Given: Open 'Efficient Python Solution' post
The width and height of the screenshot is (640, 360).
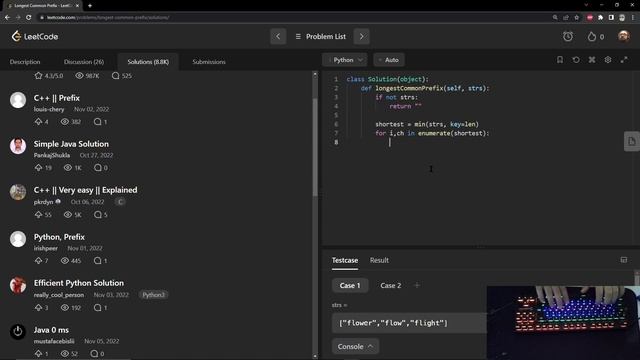Looking at the screenshot, I should [79, 283].
